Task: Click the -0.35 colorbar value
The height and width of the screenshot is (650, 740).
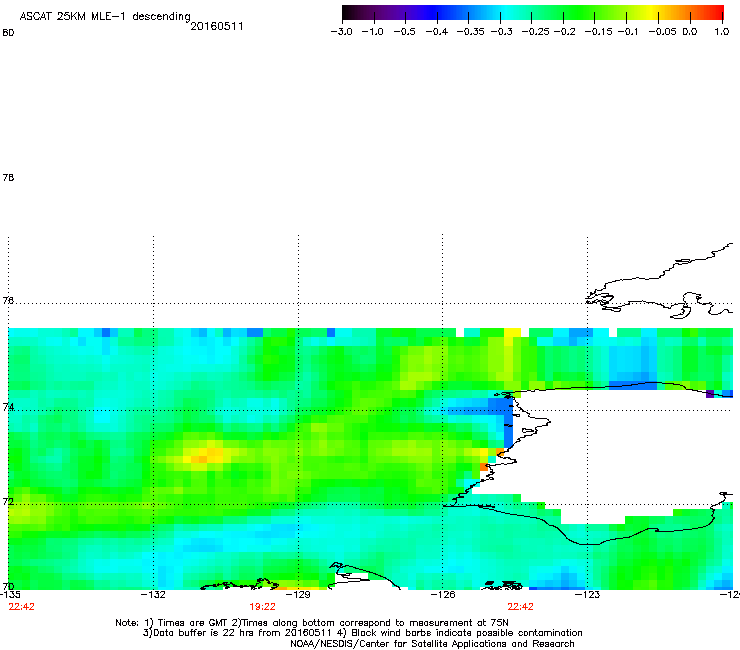Action: (x=471, y=32)
